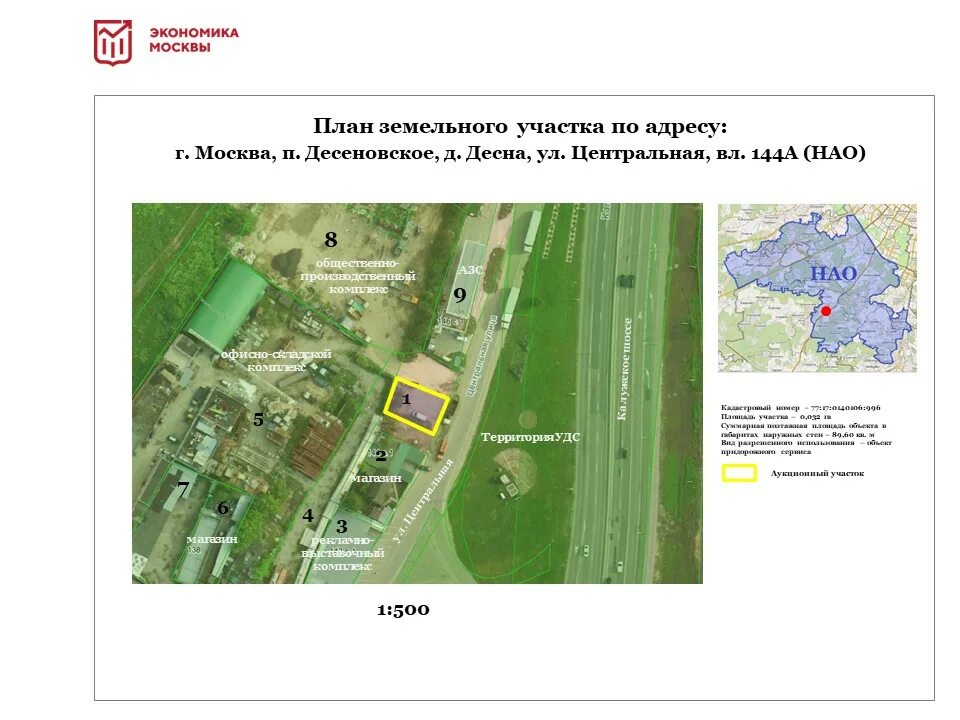Click the vertical 'Калужское шоссе' road label

point(623,369)
